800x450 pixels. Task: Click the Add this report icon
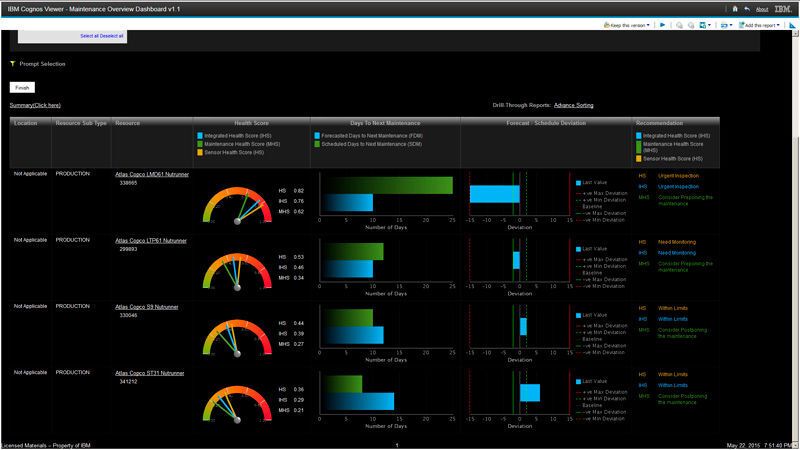[742, 25]
